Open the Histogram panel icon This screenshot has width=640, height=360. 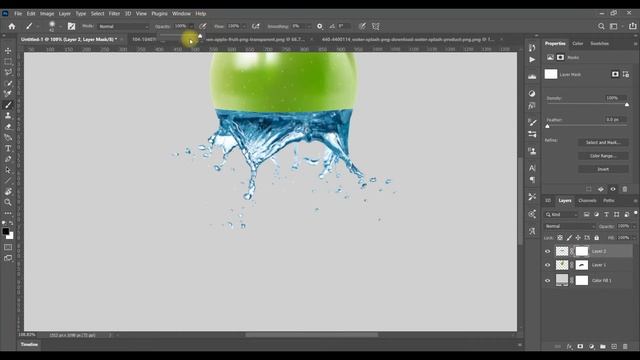532,76
